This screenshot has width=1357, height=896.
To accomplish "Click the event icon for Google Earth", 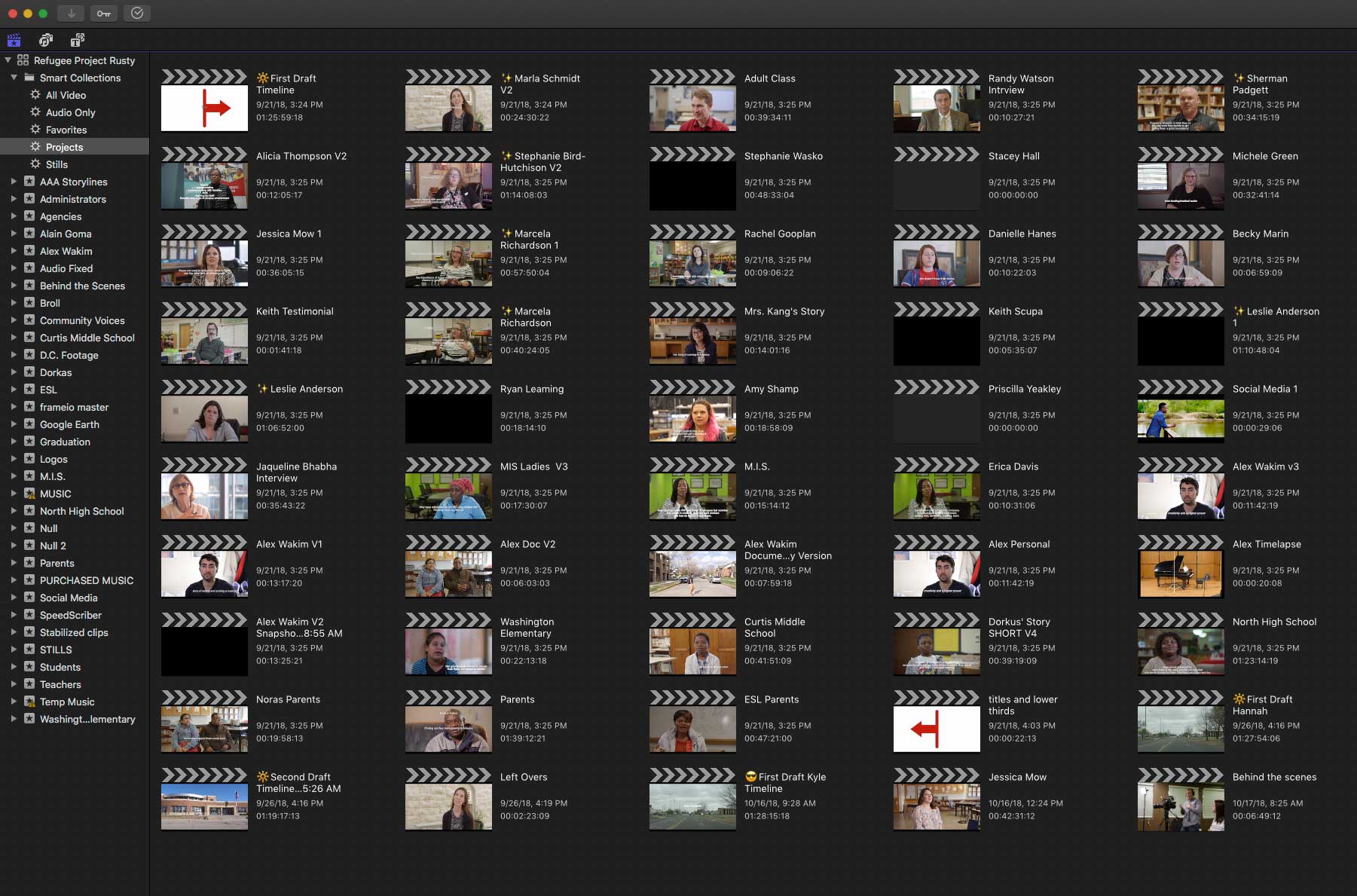I will (29, 424).
